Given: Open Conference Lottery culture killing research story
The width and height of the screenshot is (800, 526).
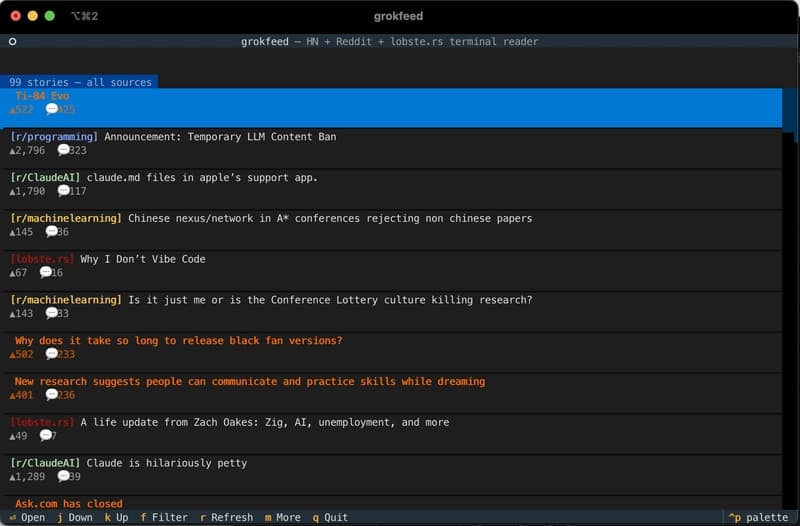Looking at the screenshot, I should click(391, 312).
